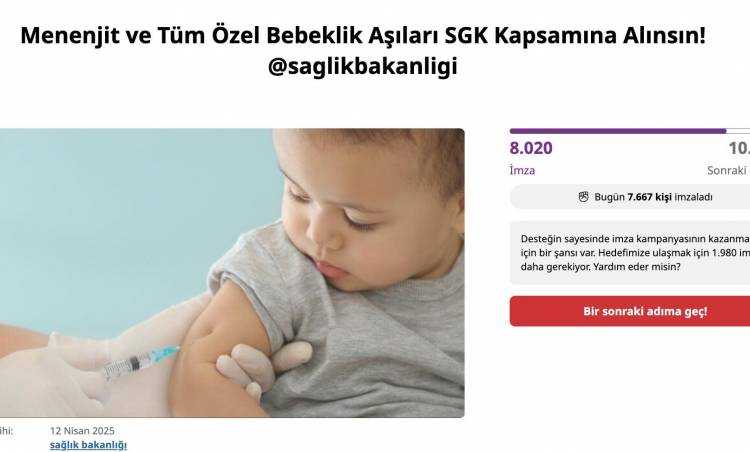Click the unfilled grey end of progress bar

(738, 131)
